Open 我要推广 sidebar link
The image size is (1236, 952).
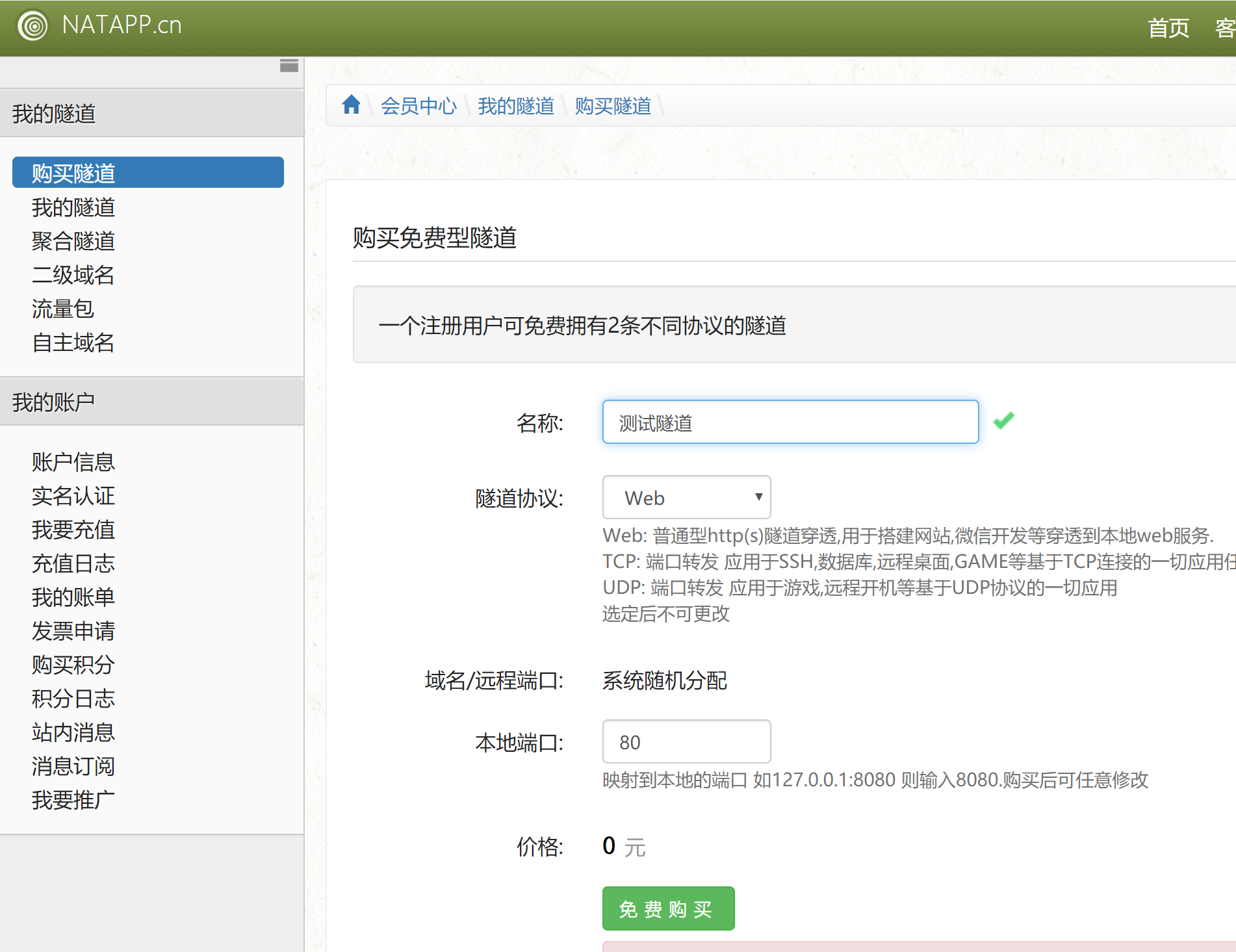(x=73, y=800)
